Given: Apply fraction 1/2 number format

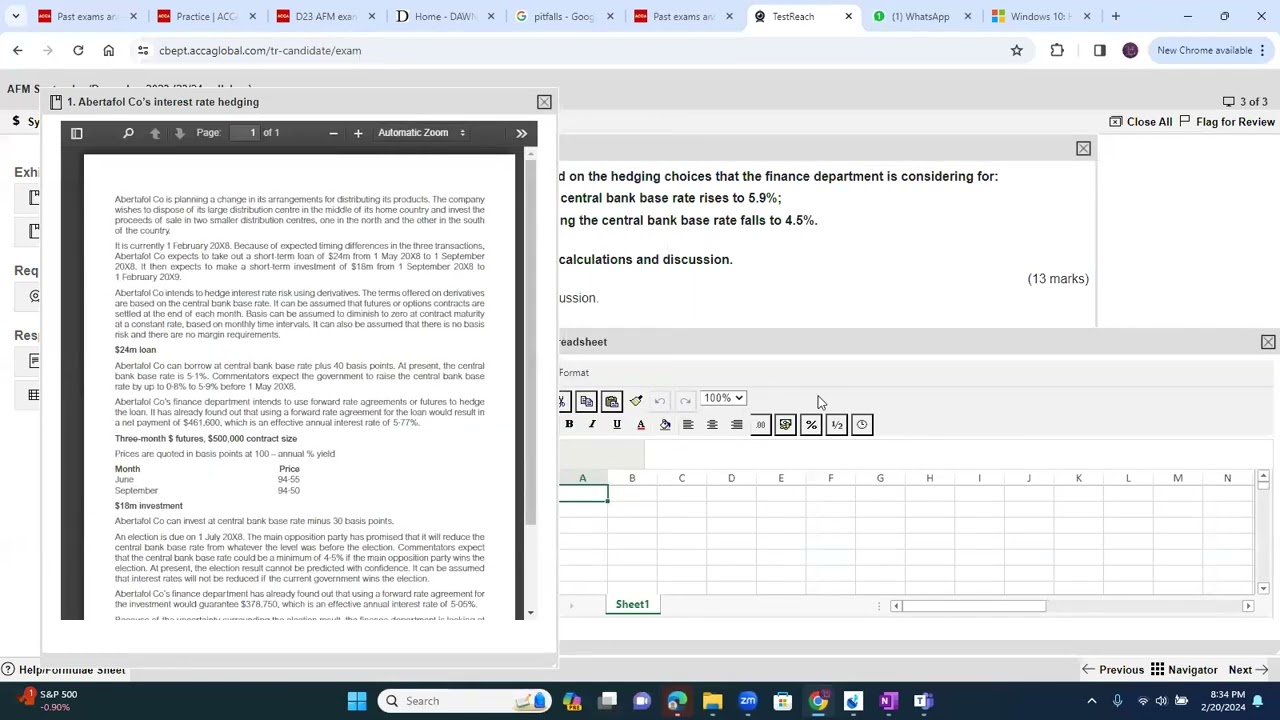Looking at the screenshot, I should click(837, 425).
